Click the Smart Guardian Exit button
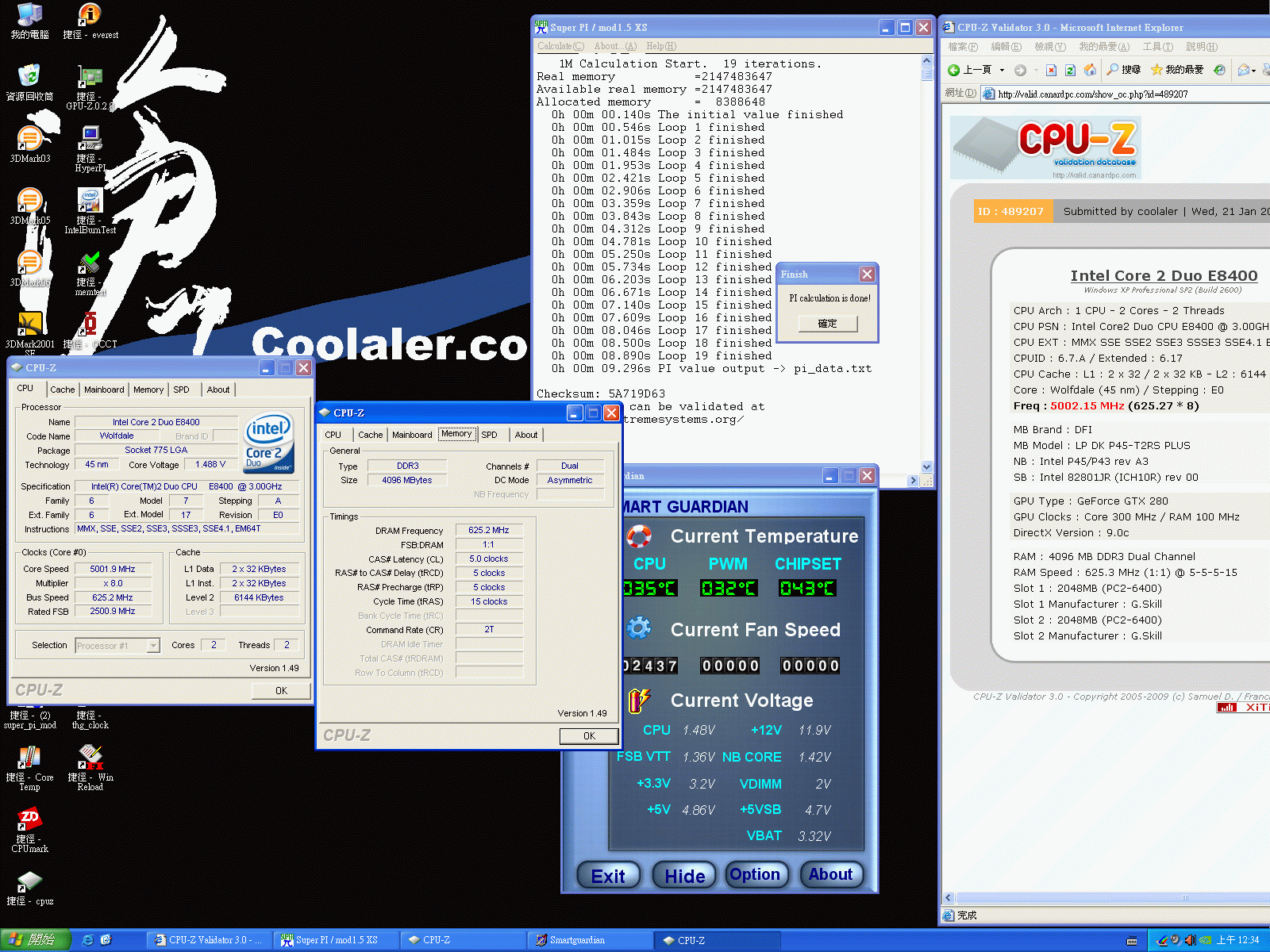 coord(608,876)
